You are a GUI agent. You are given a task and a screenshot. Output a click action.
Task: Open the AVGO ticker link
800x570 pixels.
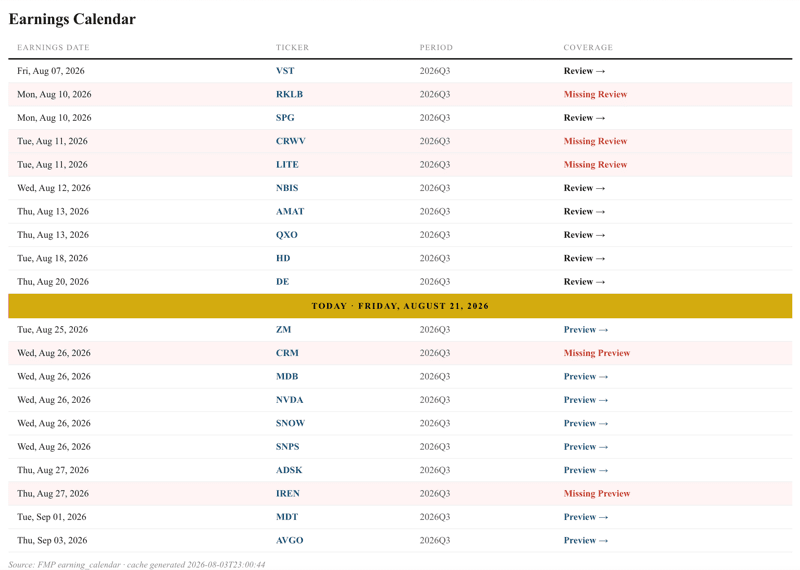(x=289, y=541)
